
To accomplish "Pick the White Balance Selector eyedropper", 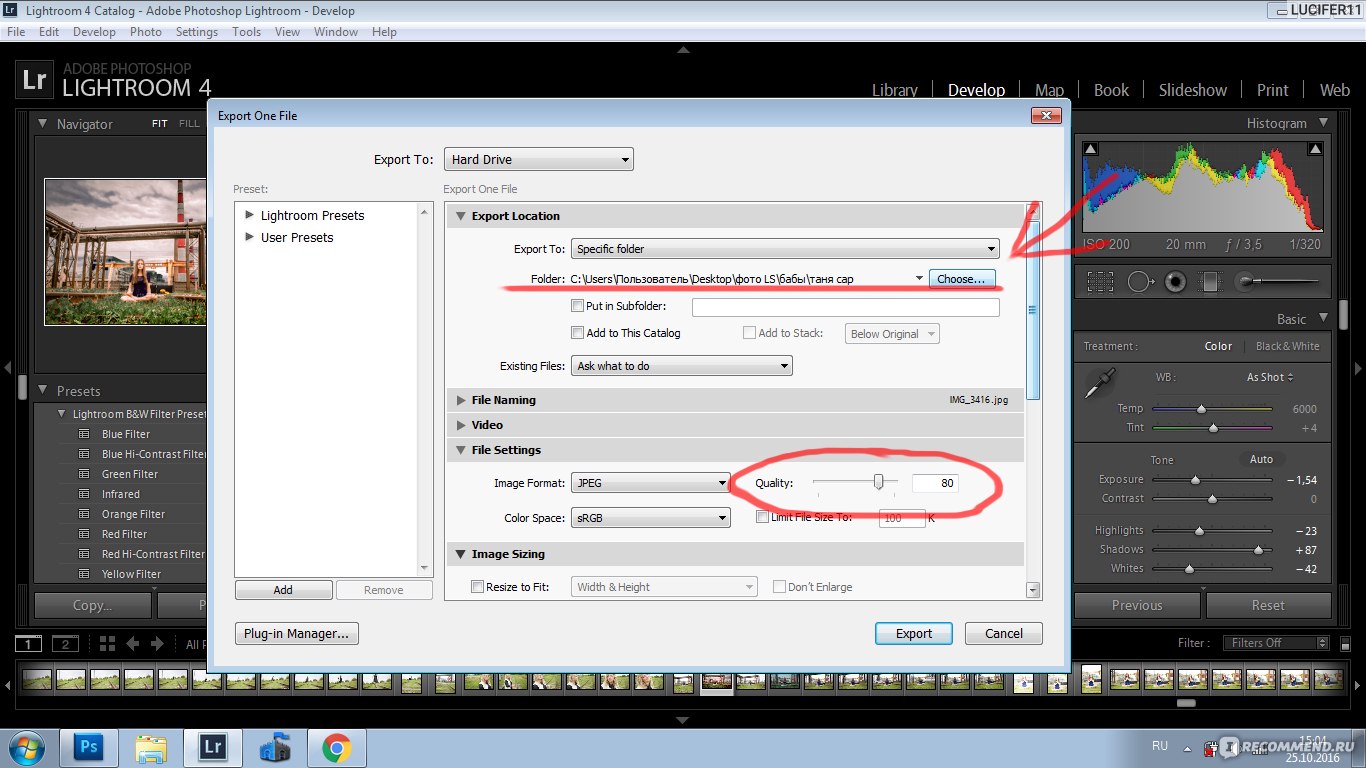I will [1100, 382].
